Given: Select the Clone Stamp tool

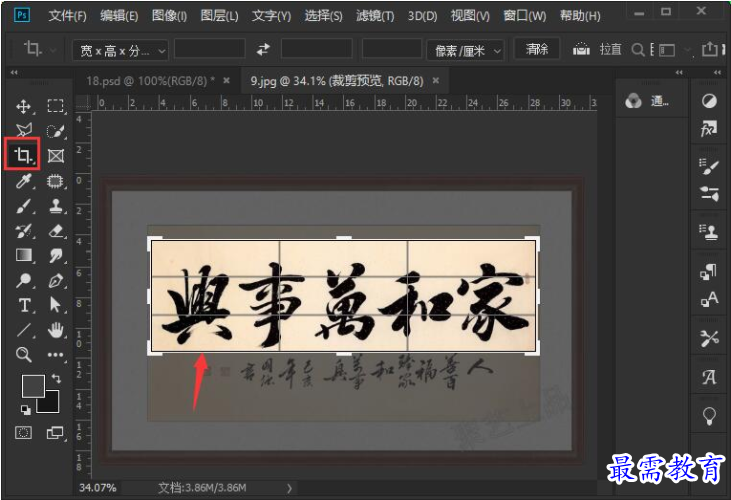Looking at the screenshot, I should pyautogui.click(x=55, y=206).
